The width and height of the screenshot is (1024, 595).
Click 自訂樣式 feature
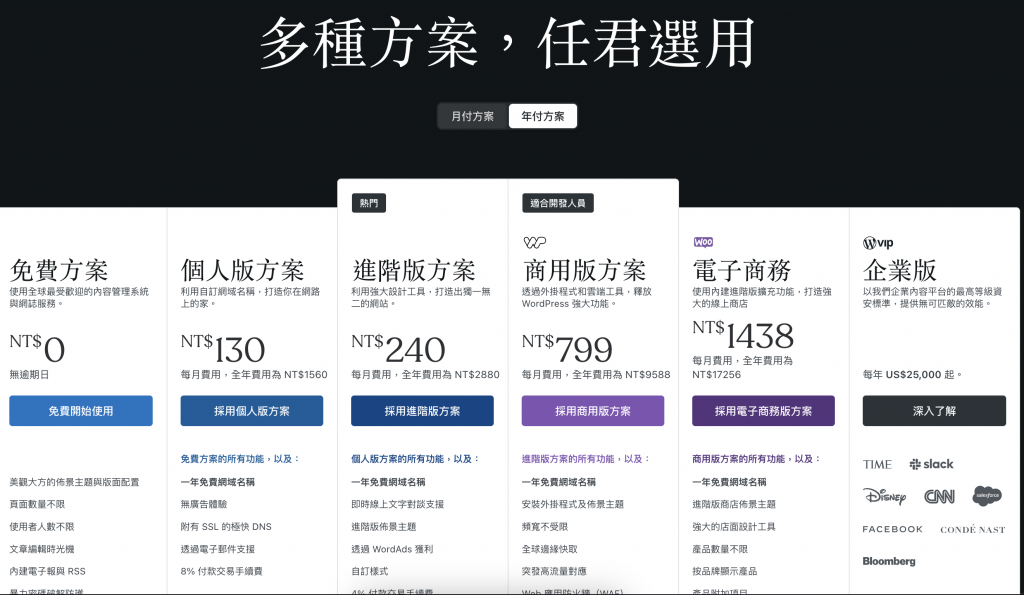pos(370,571)
